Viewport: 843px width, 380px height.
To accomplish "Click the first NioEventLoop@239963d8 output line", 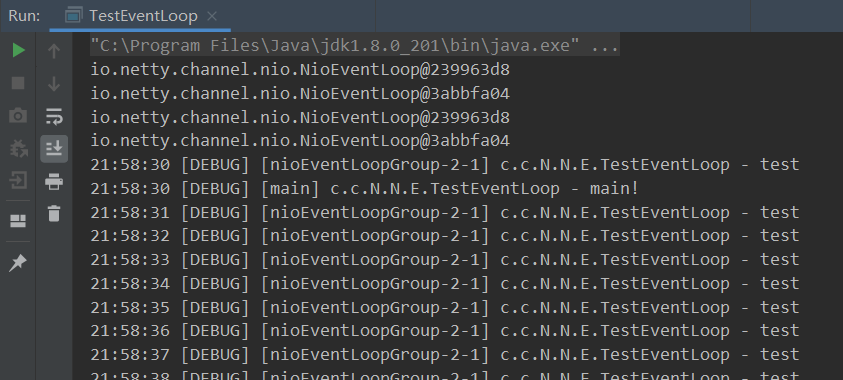I will 300,70.
